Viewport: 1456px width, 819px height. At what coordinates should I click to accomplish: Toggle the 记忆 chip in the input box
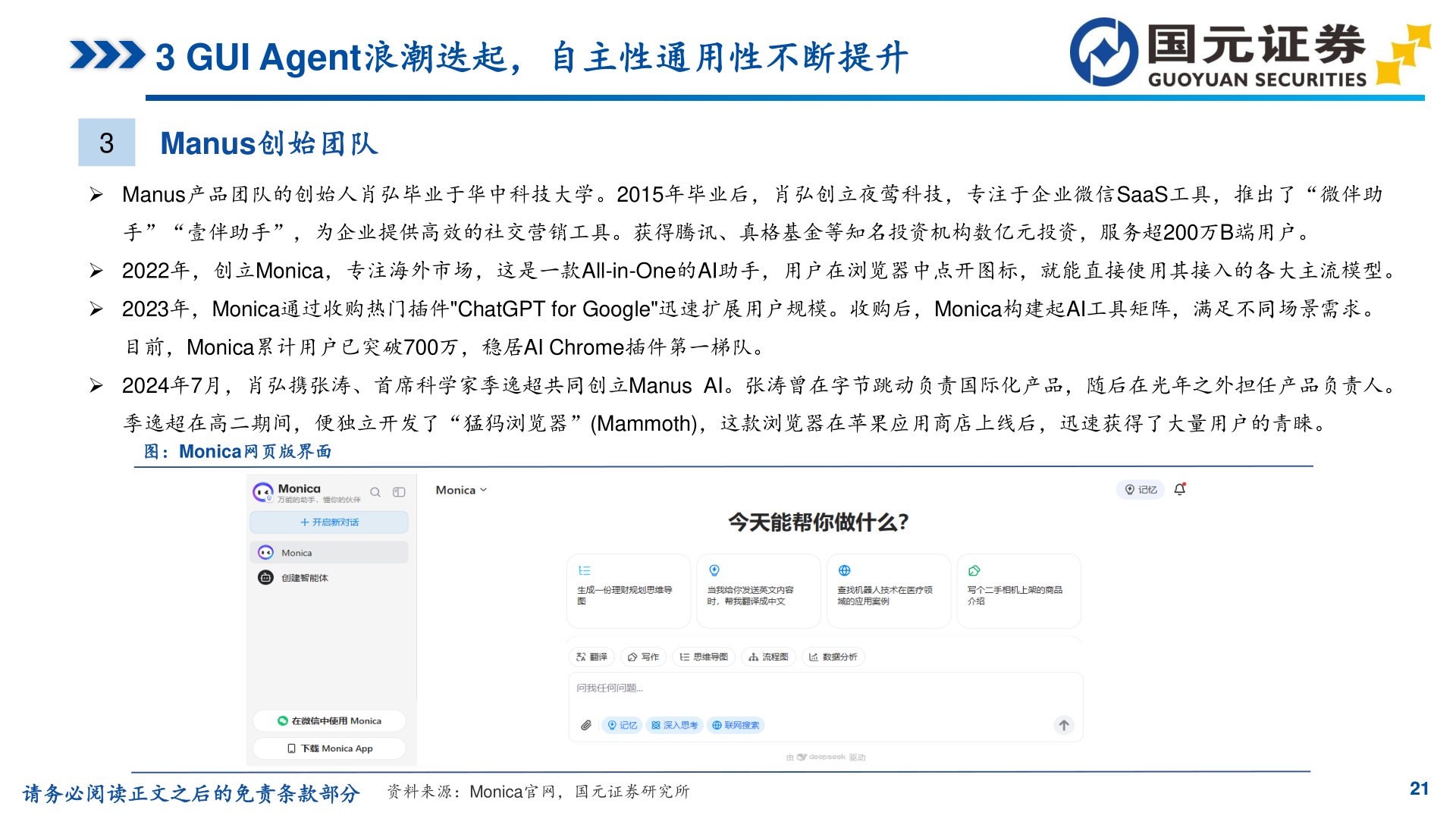click(623, 725)
